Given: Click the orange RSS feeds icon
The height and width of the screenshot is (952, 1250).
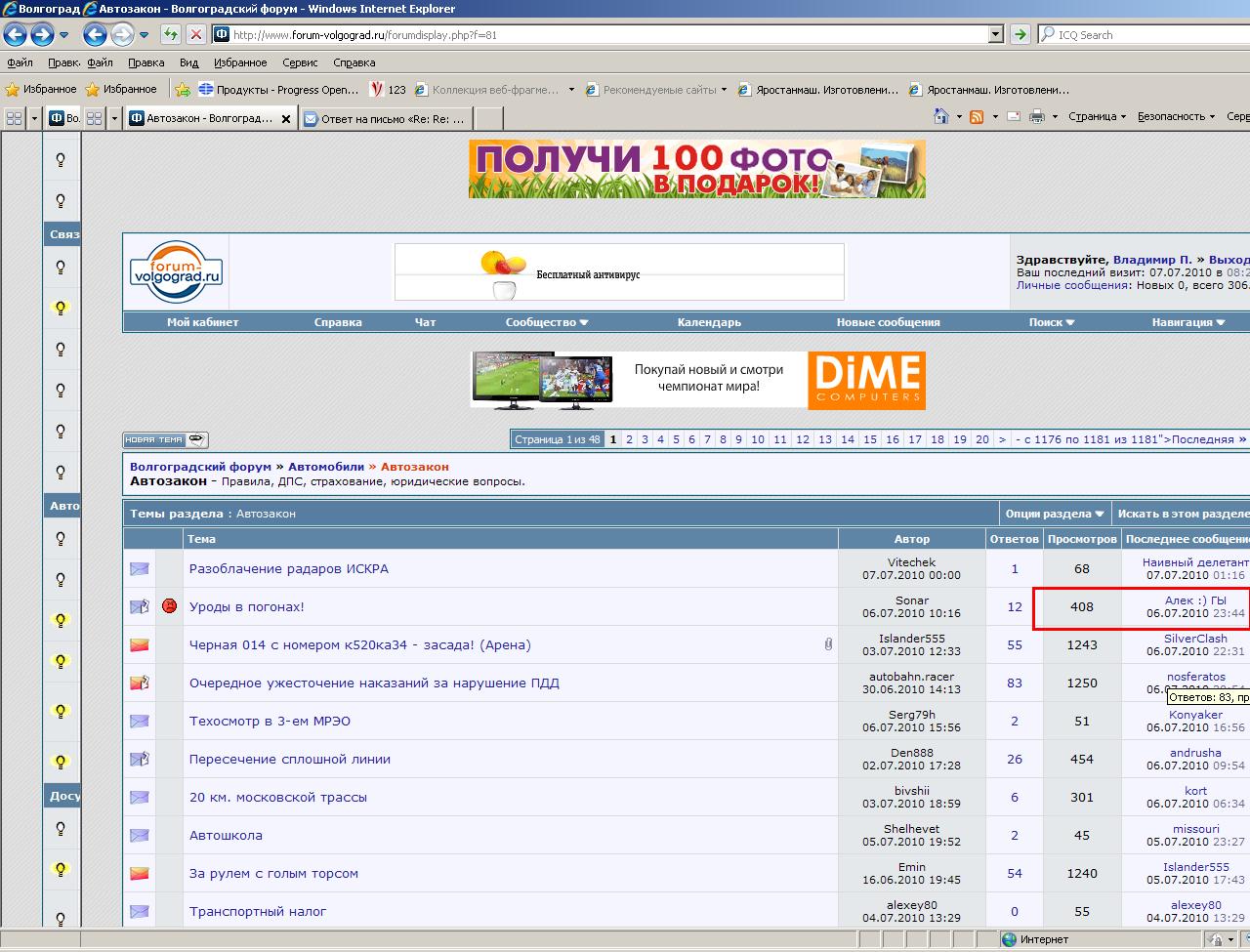Looking at the screenshot, I should click(x=977, y=116).
